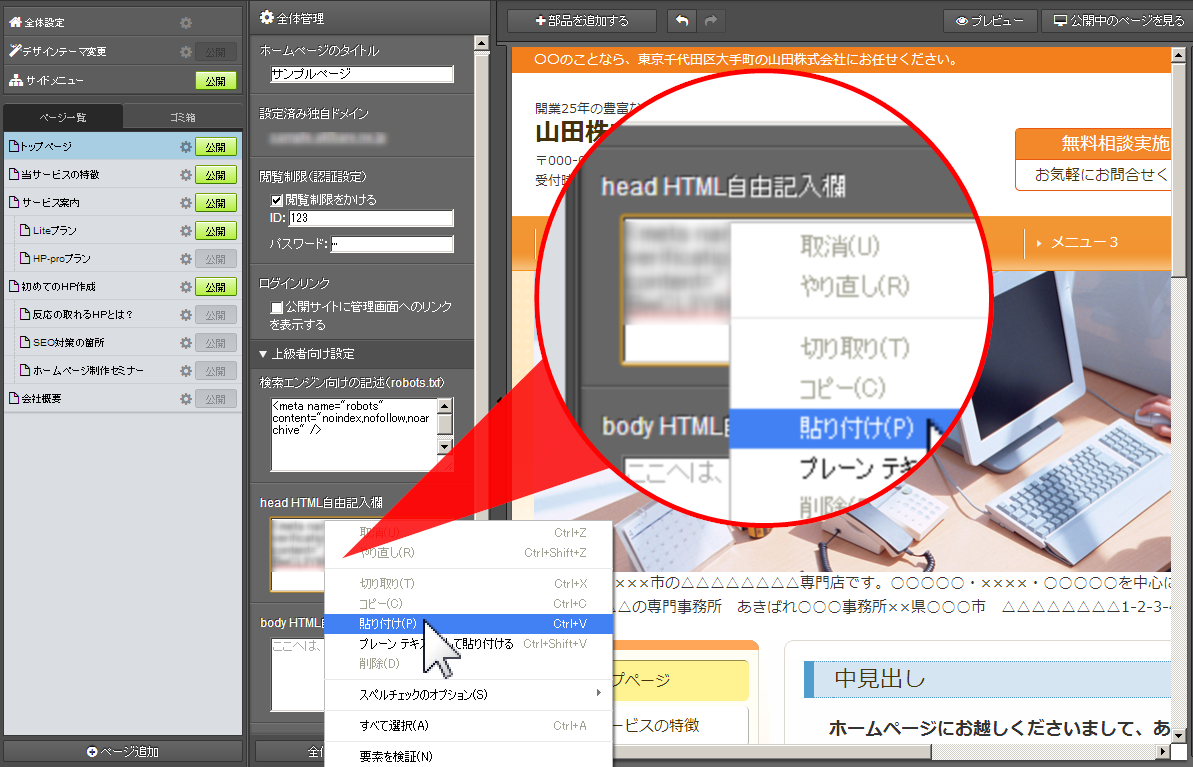Viewport: 1193px width, 767px height.
Task: Choose やり直し(R) from the context menu
Action: [468, 552]
